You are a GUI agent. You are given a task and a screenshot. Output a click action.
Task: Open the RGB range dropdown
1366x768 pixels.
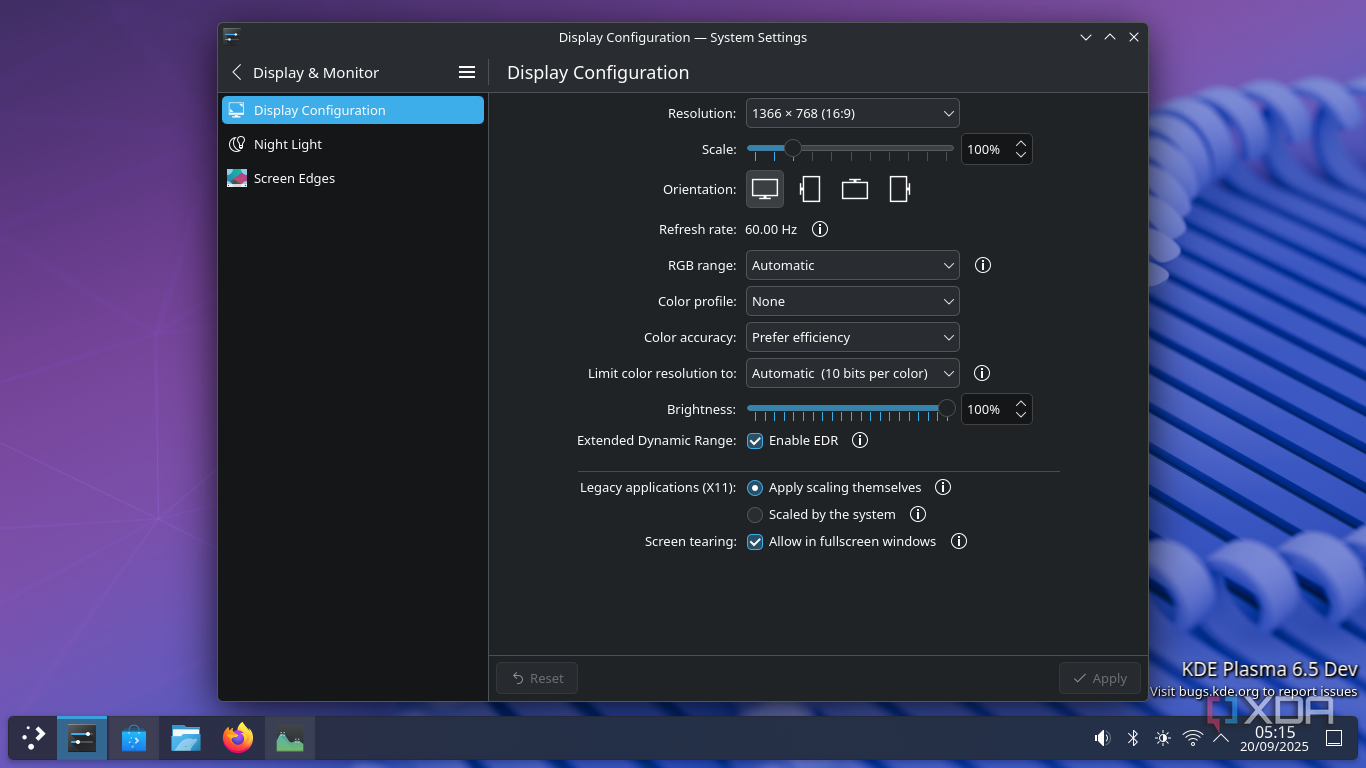(853, 265)
